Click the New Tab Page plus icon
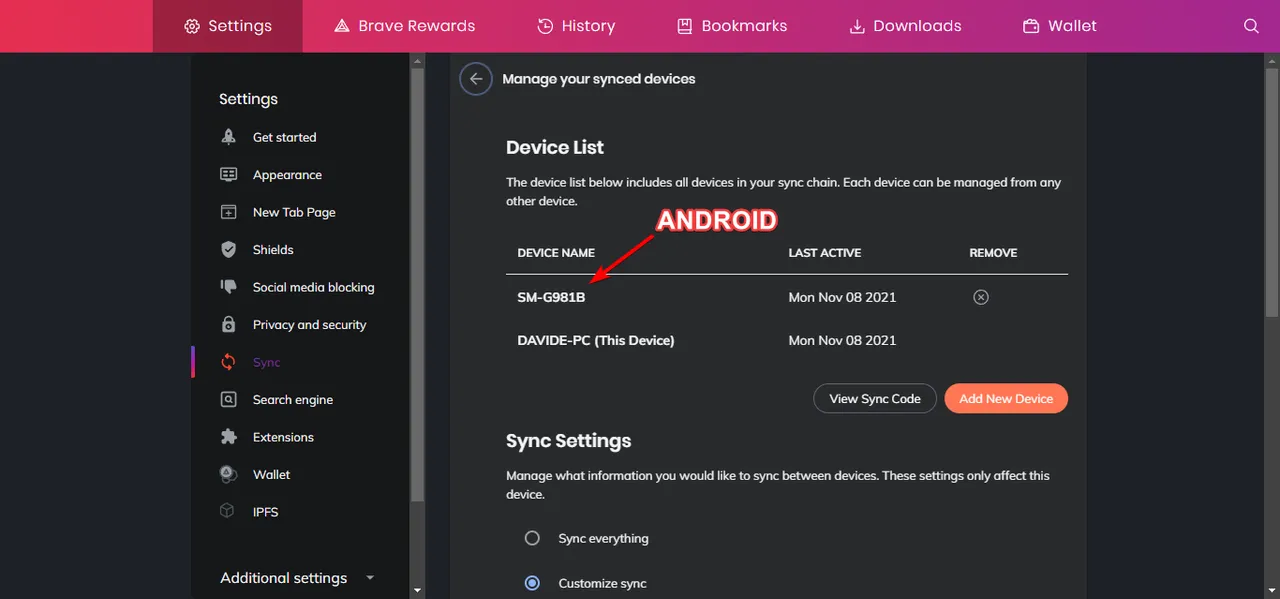Image resolution: width=1280 pixels, height=599 pixels. click(228, 212)
